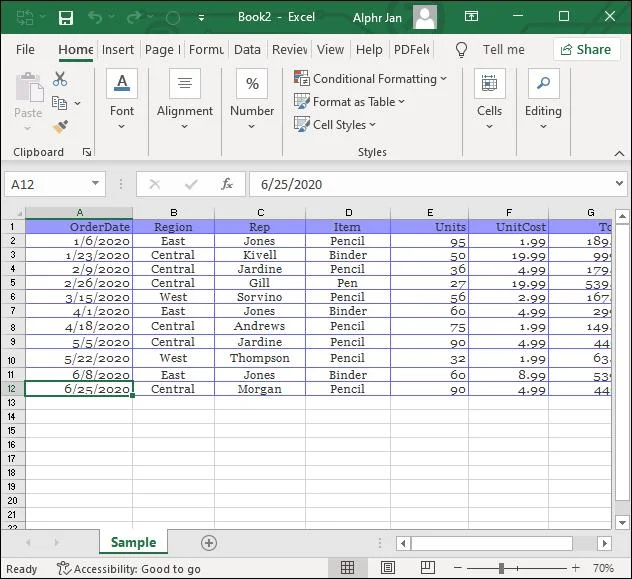Switch to the Data tab
632x579 pixels.
247,50
